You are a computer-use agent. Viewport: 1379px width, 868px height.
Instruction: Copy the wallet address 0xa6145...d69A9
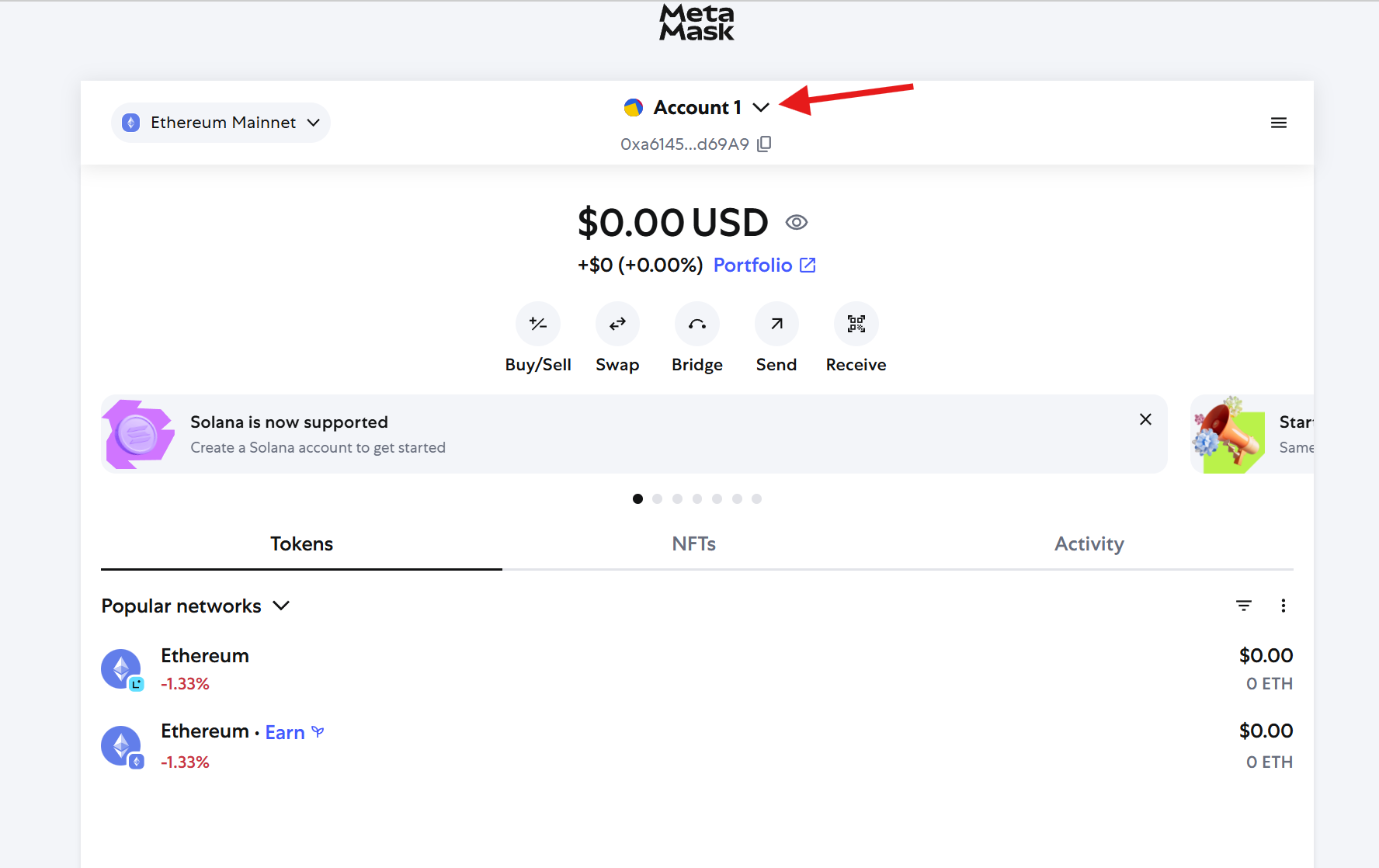click(765, 144)
